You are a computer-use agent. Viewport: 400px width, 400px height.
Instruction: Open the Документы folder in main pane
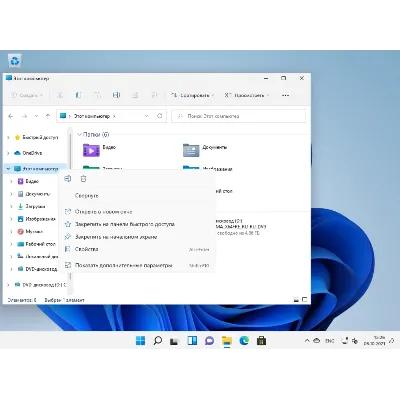point(205,150)
